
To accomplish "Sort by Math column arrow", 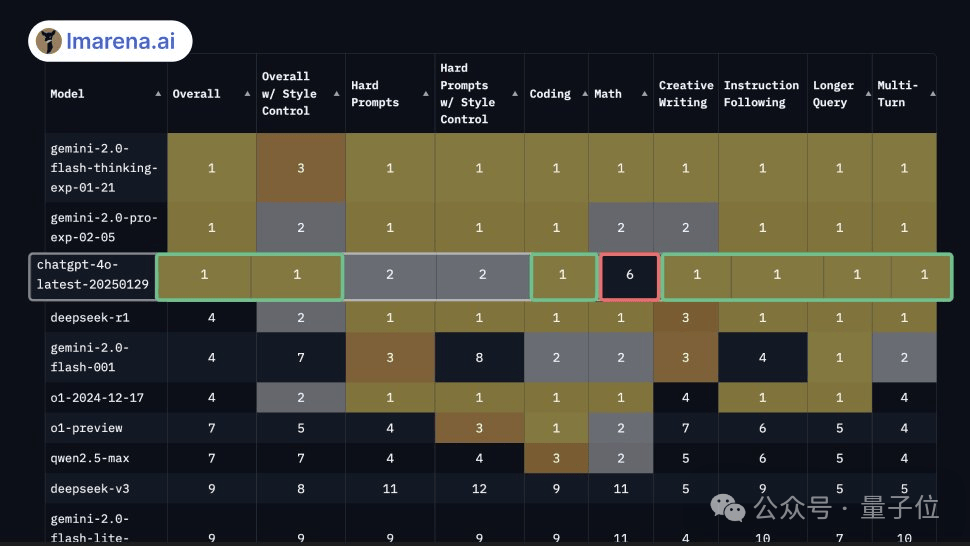I will click(x=645, y=93).
